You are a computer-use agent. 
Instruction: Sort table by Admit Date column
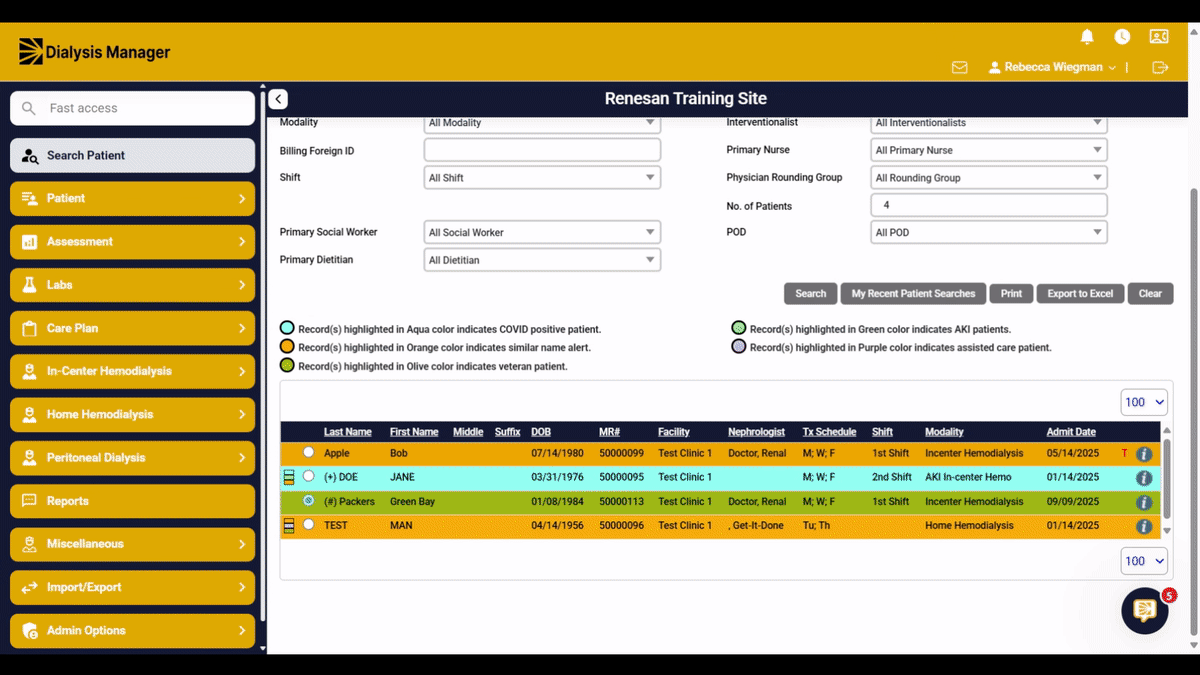tap(1071, 432)
